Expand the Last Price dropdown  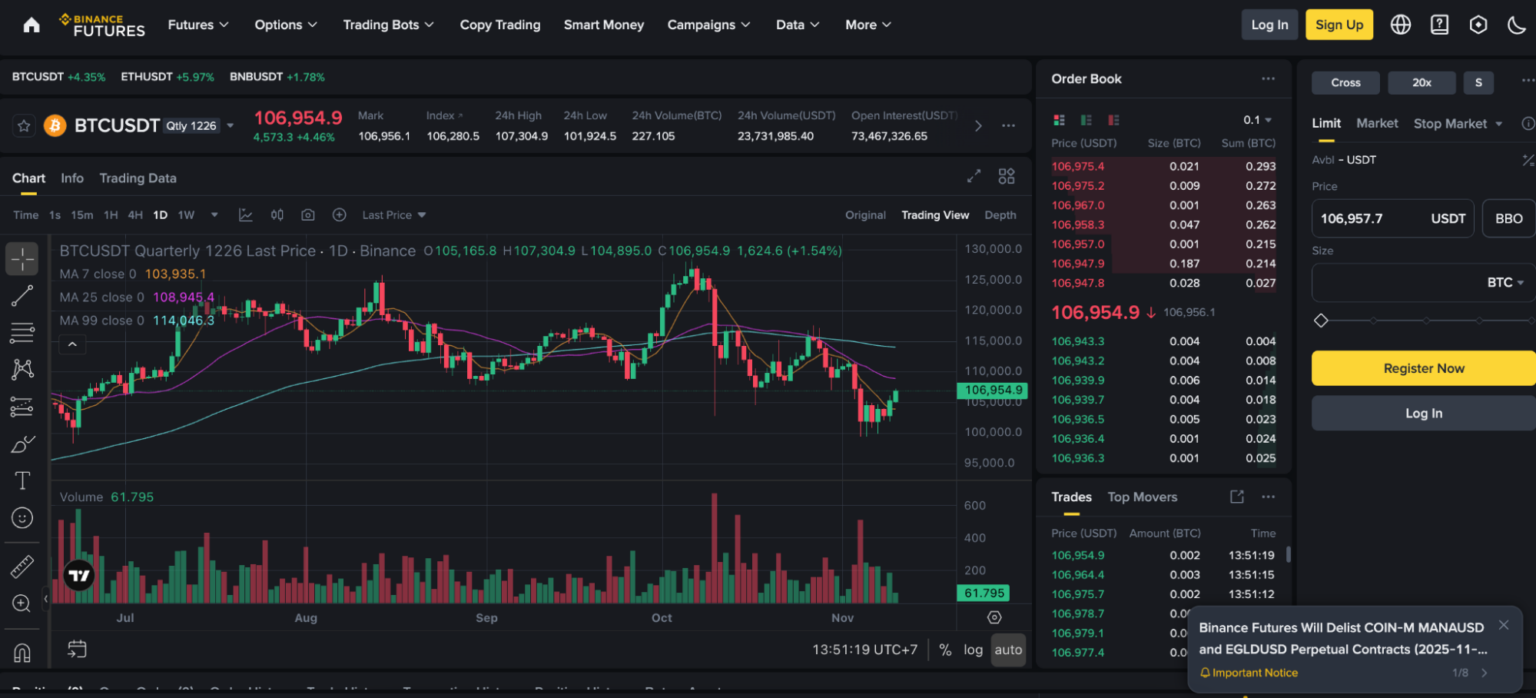click(394, 215)
